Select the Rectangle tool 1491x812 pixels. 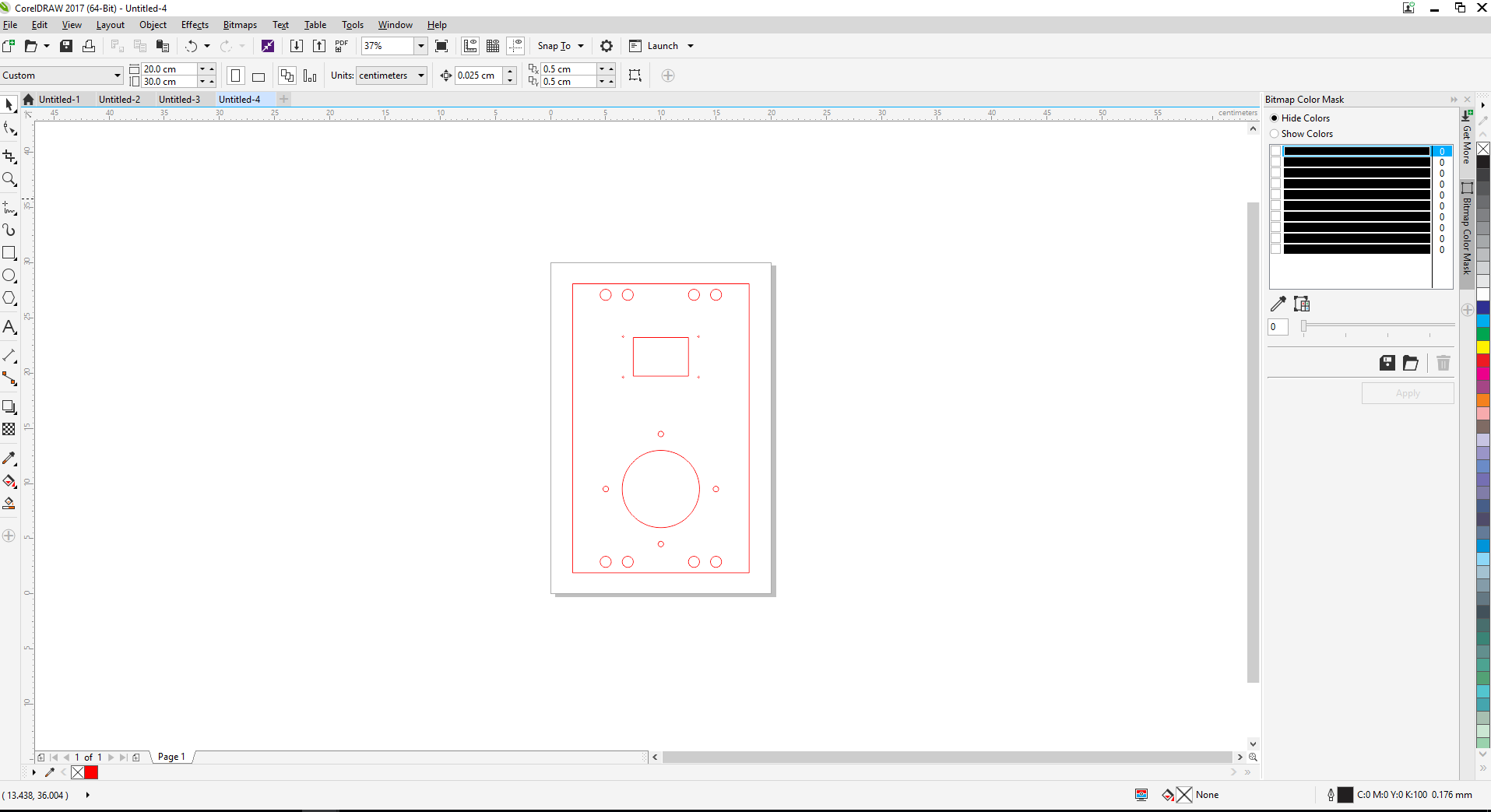point(9,253)
